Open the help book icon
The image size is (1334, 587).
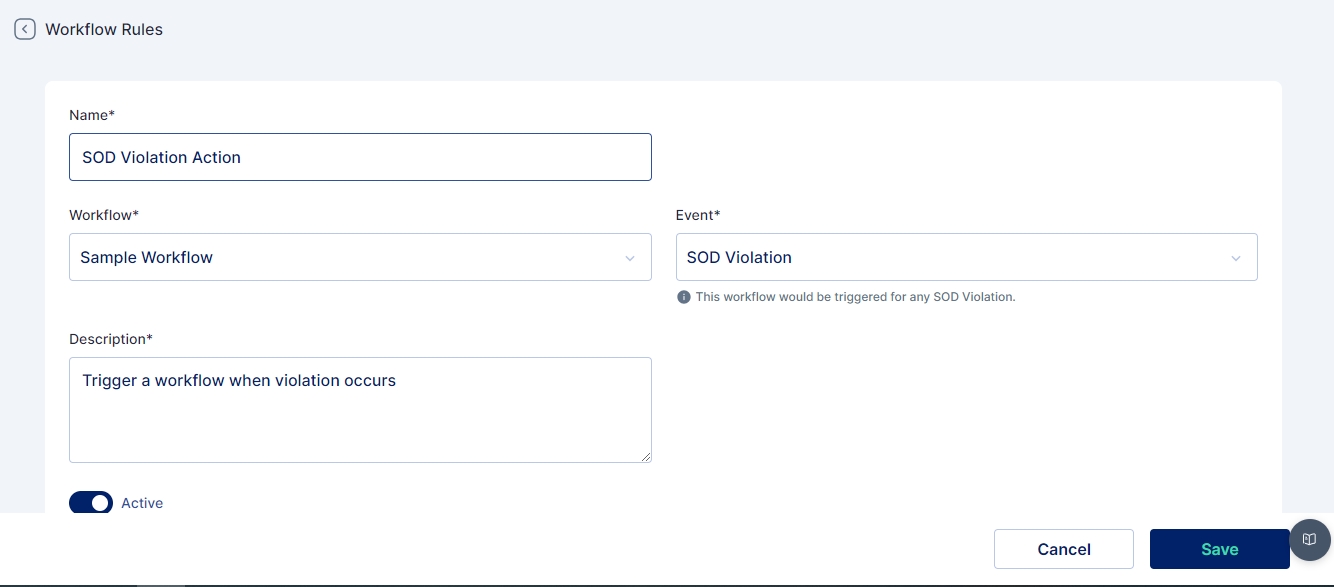click(x=1309, y=540)
